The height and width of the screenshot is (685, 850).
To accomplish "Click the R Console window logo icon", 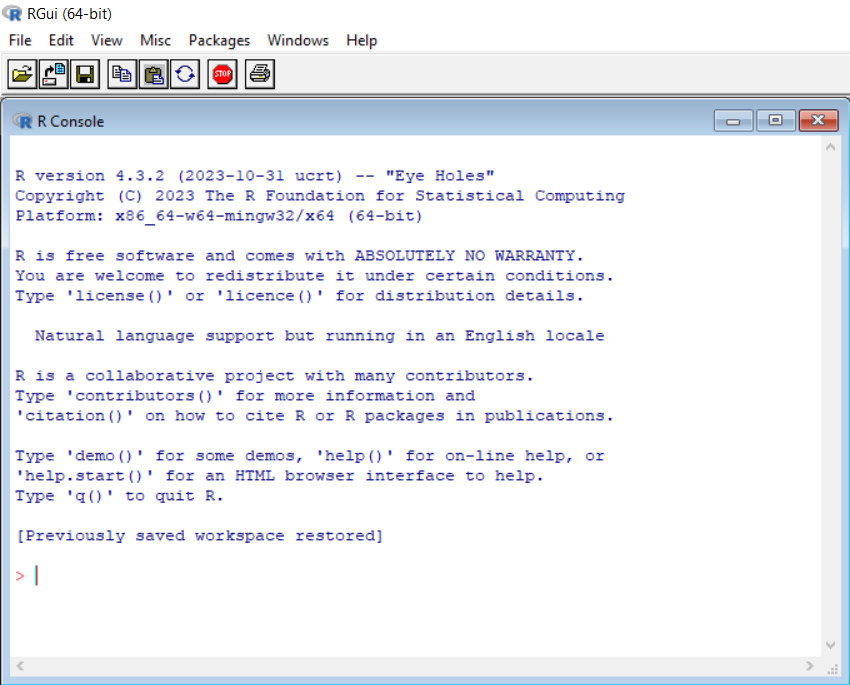I will click(x=23, y=121).
